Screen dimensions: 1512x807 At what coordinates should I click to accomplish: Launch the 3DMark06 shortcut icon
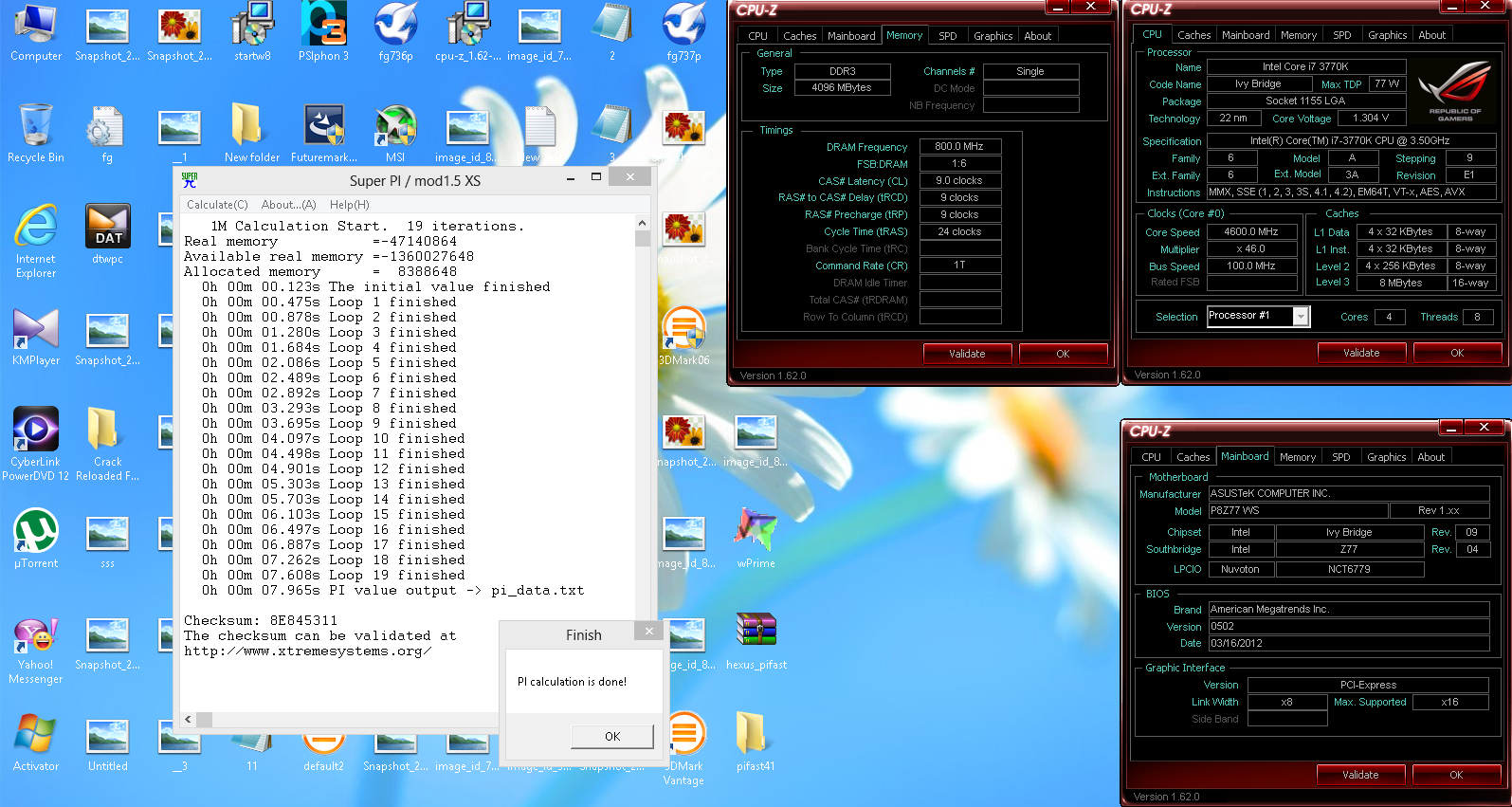[x=683, y=337]
